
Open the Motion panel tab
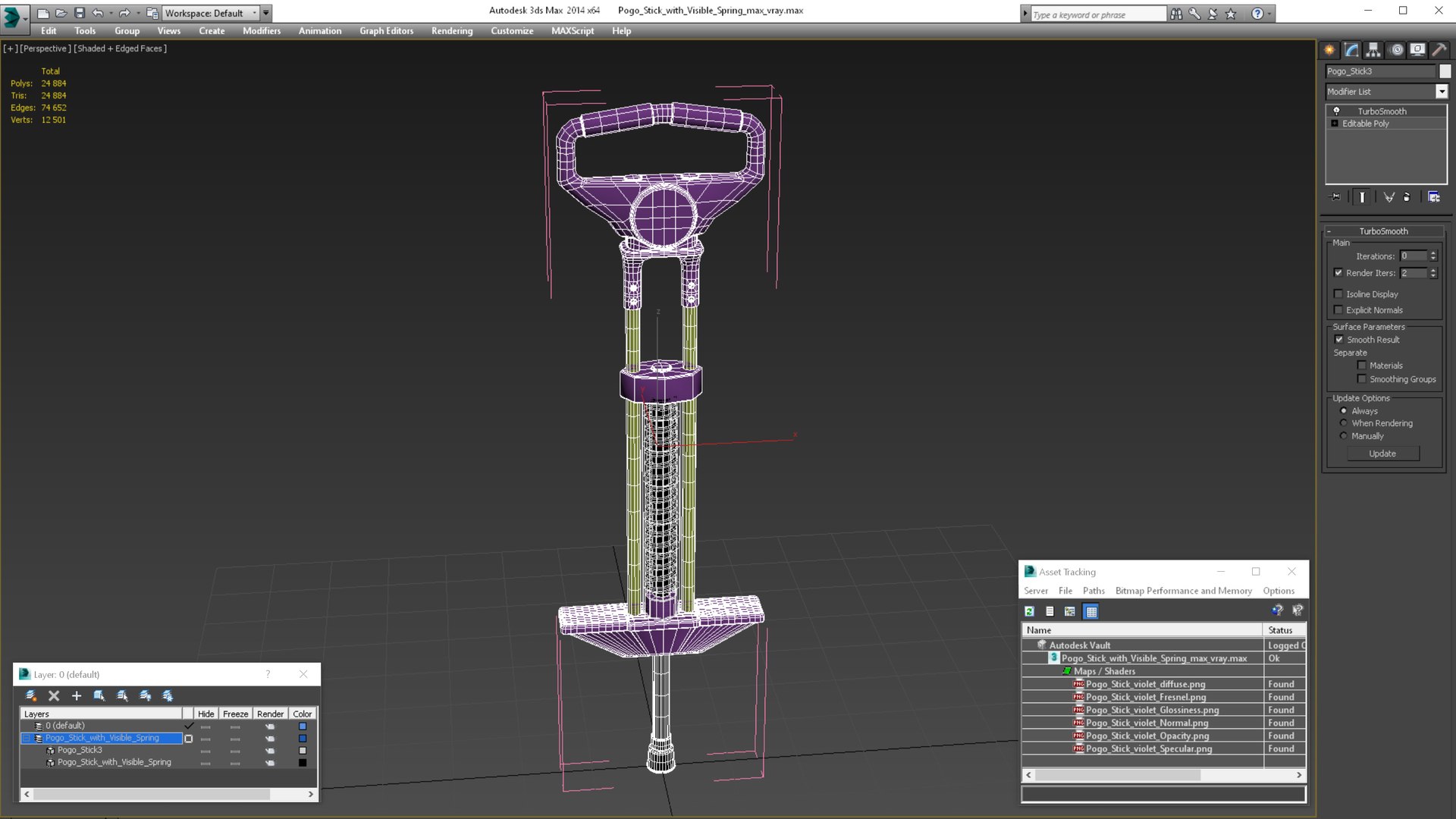(x=1396, y=50)
